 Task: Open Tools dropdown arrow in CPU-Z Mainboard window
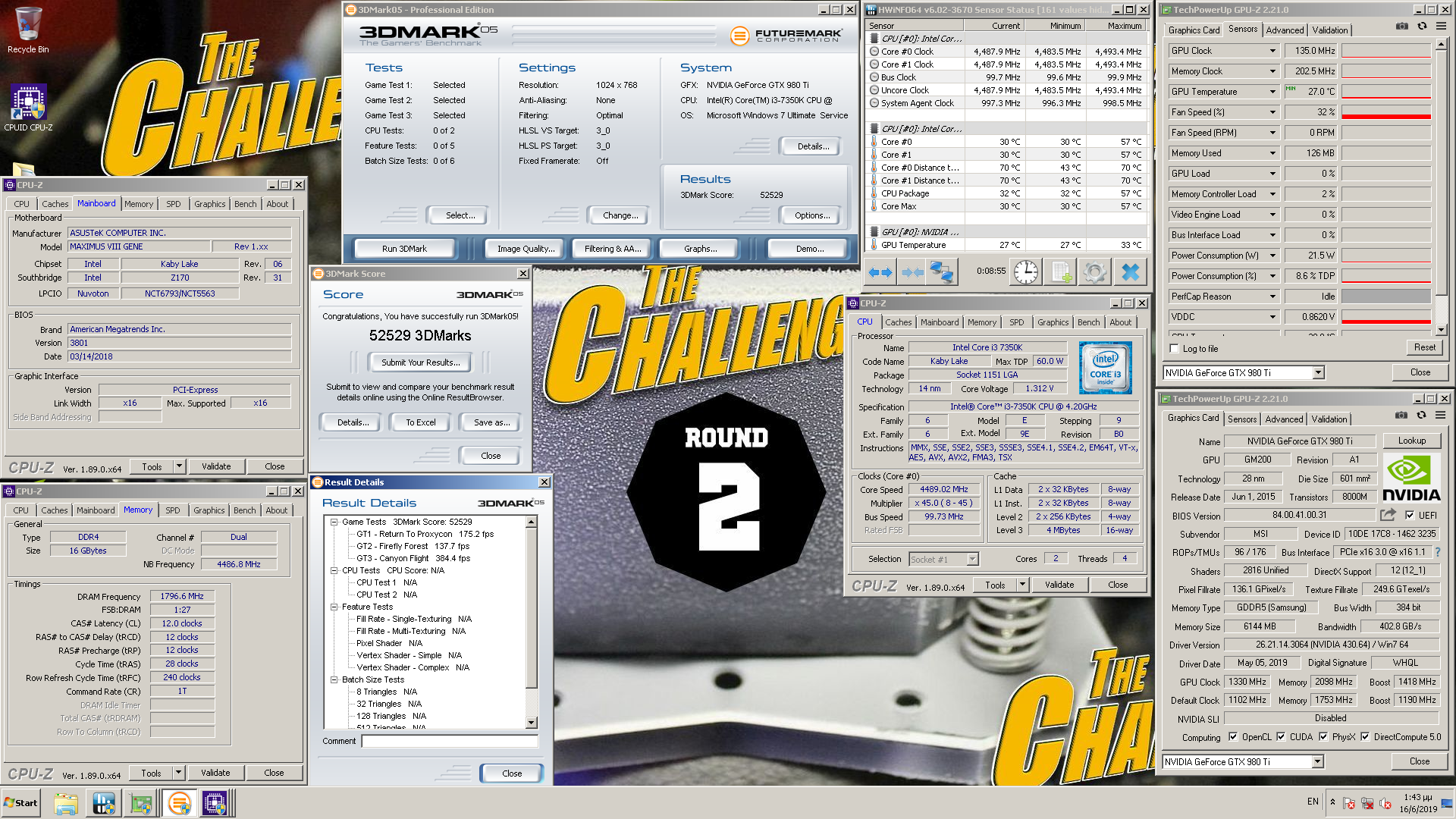point(179,466)
